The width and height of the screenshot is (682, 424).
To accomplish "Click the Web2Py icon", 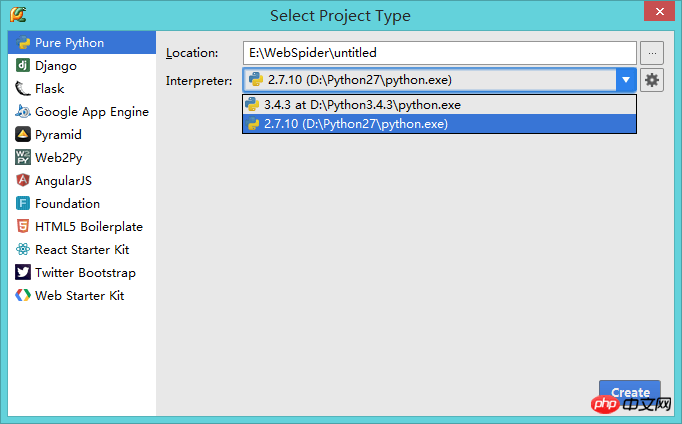I will coord(23,157).
